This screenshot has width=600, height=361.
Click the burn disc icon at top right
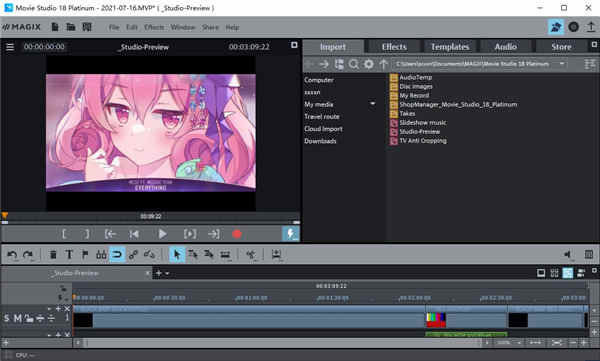(573, 27)
